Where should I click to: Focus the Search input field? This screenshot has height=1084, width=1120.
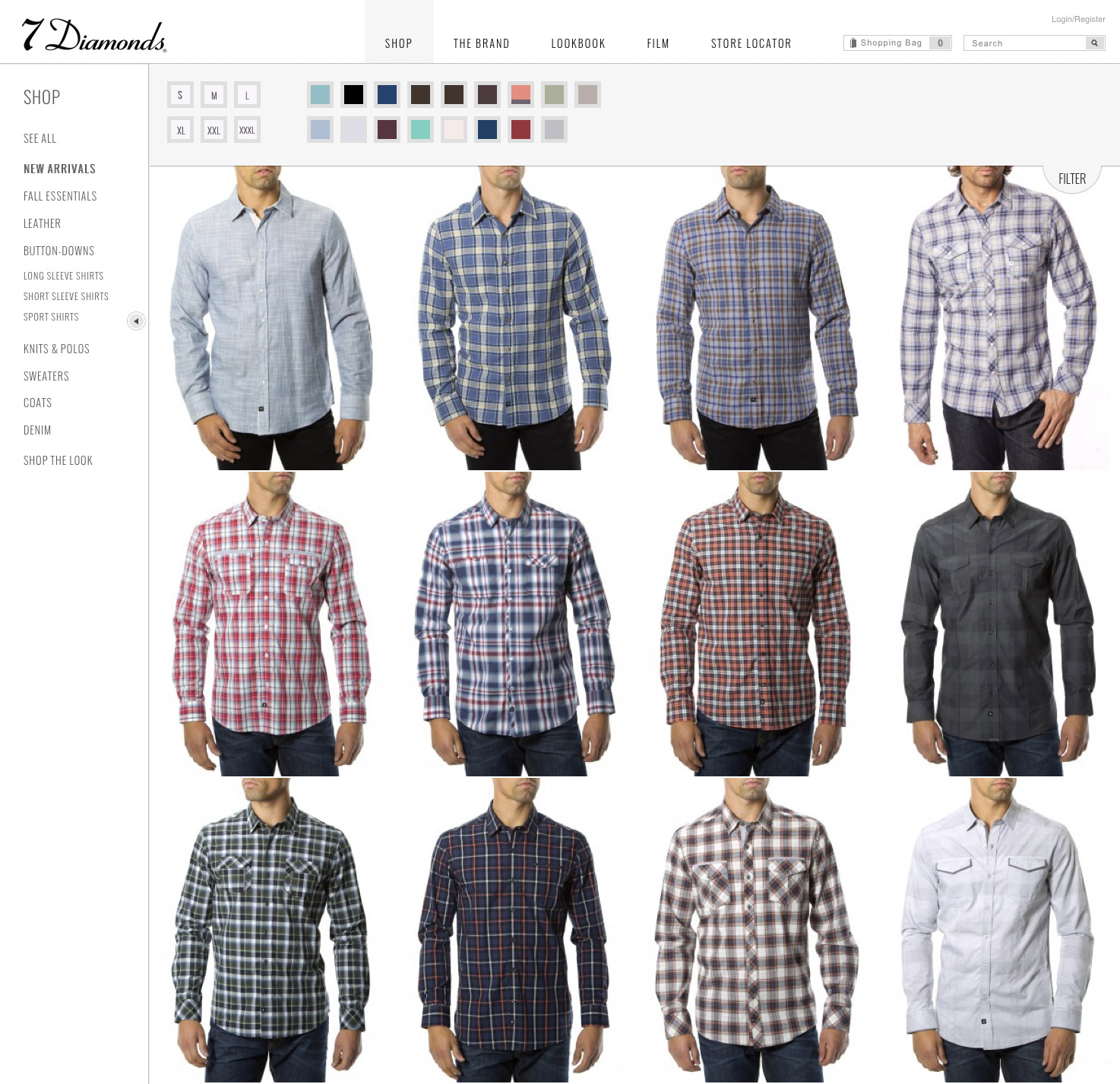point(1025,43)
